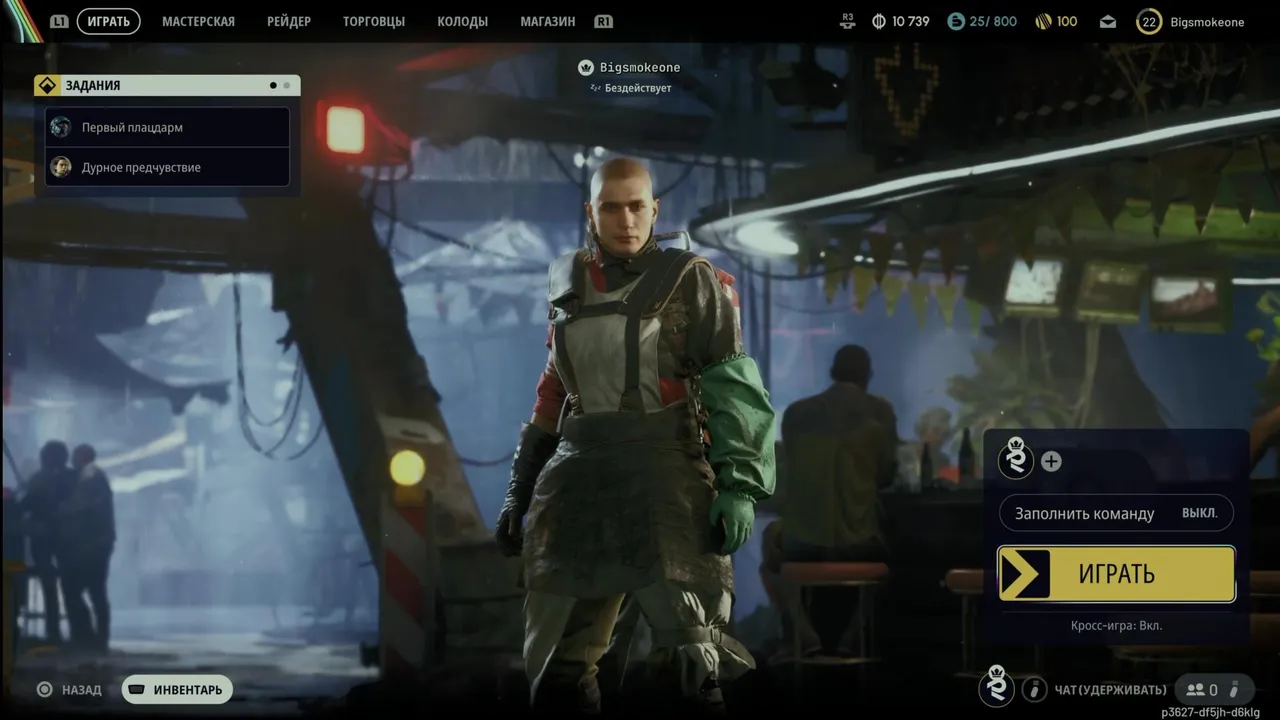The width and height of the screenshot is (1280, 720).
Task: Select the КОЛОДЫ tab
Action: click(462, 21)
